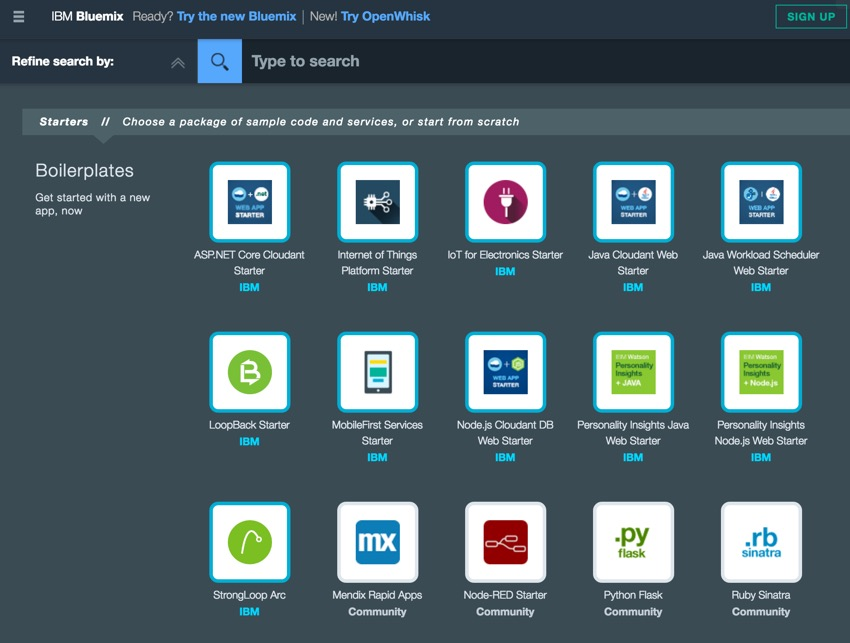Click the IoT for Electronics Starter label
This screenshot has width=850, height=643.
505,255
